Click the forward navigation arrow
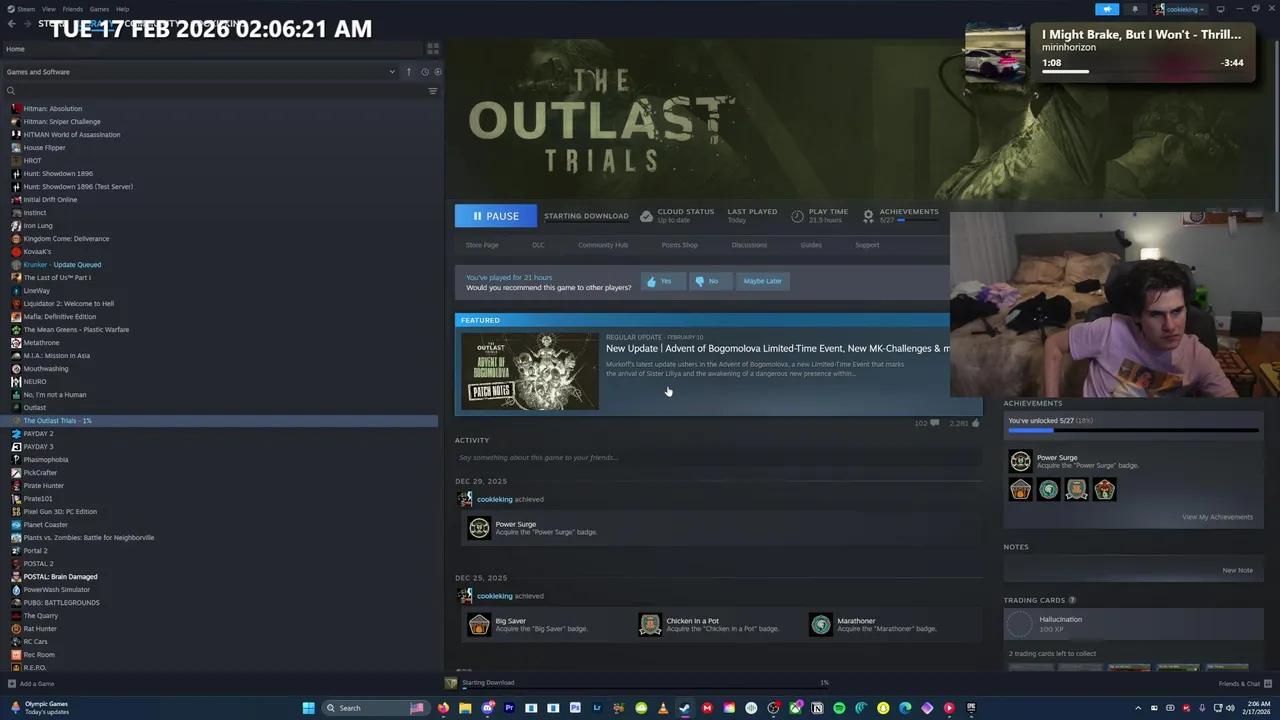Viewport: 1280px width, 720px height. (27, 24)
